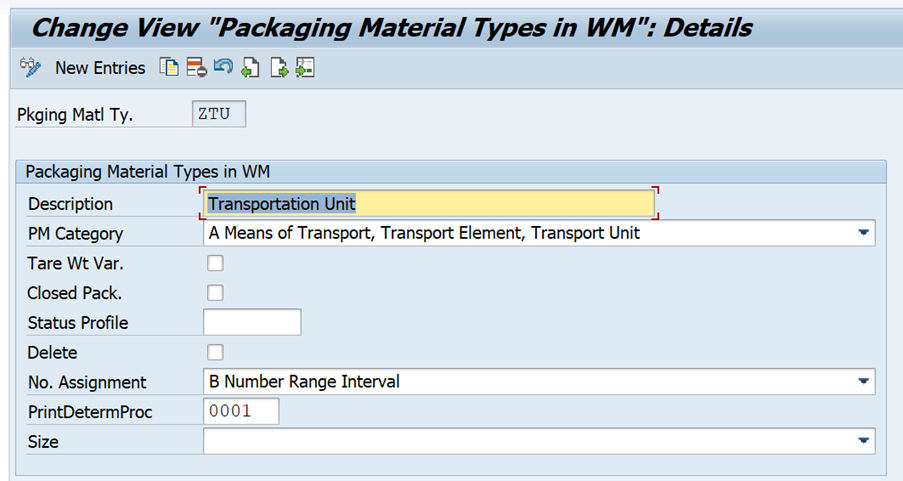903x481 pixels.
Task: Click the Copy As icon
Action: (170, 68)
